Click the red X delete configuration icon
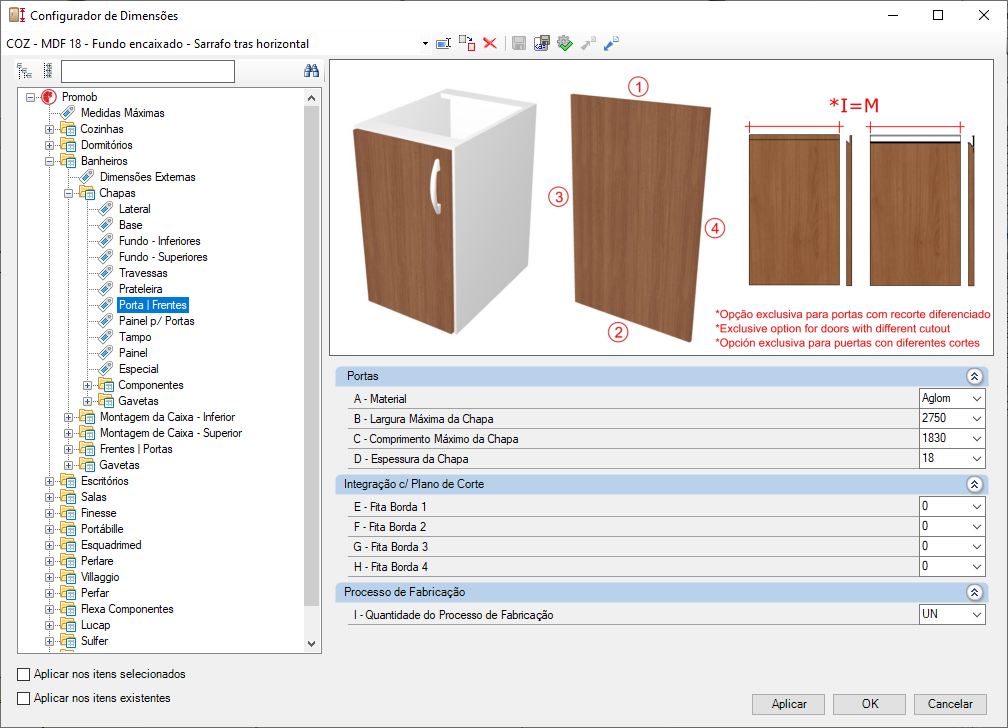1008x728 pixels. 490,44
